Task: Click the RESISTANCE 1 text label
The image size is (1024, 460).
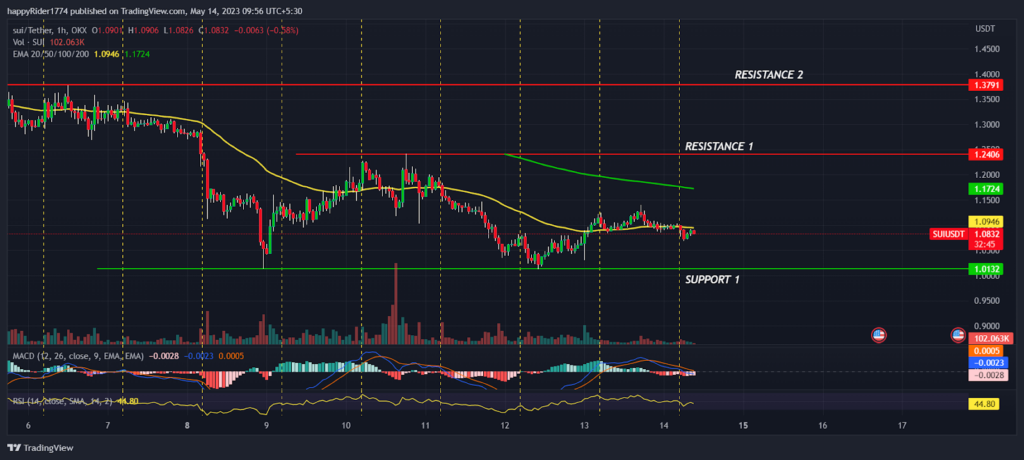Action: 719,146
